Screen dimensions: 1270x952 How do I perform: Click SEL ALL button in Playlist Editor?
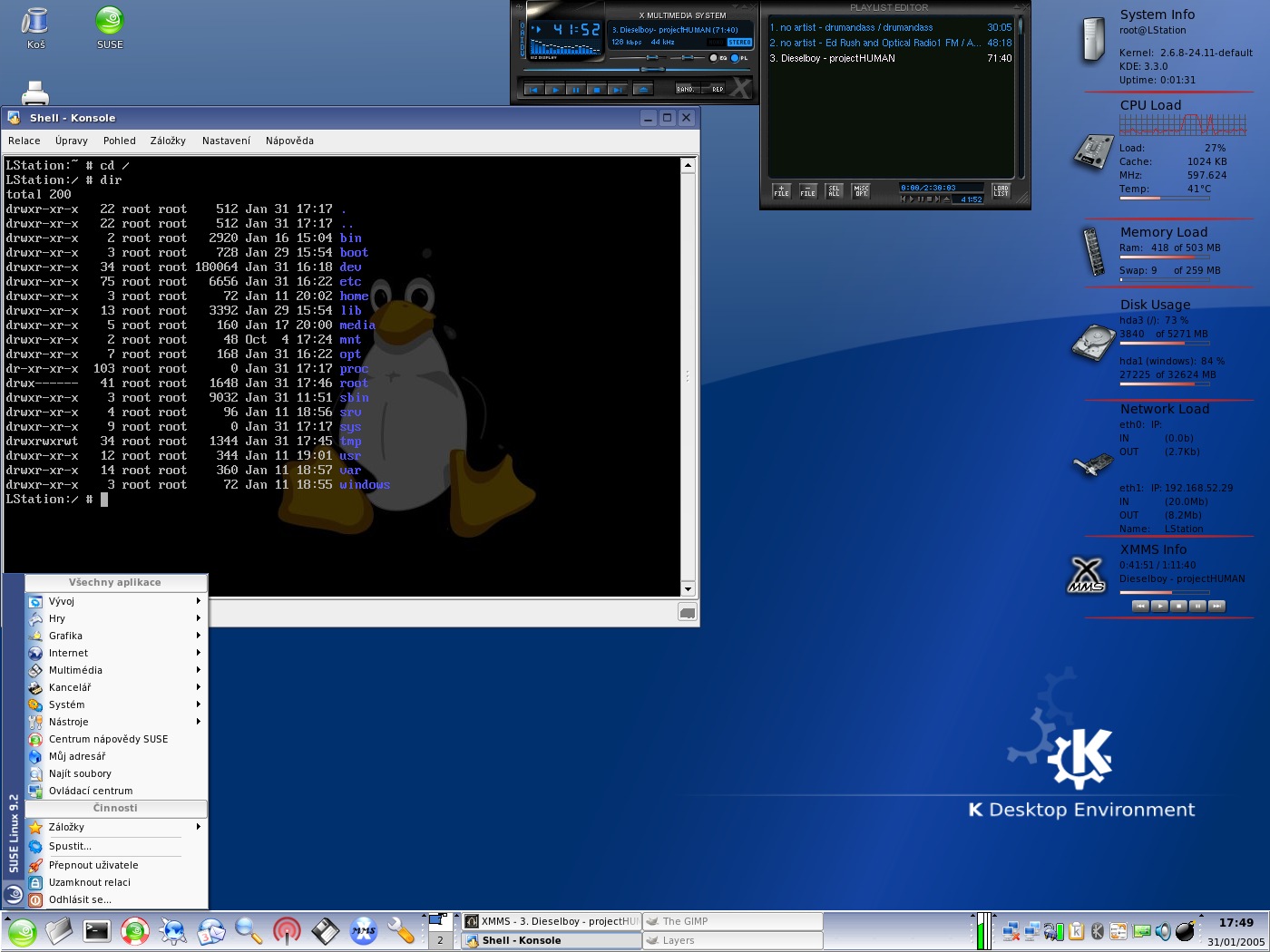coord(834,190)
